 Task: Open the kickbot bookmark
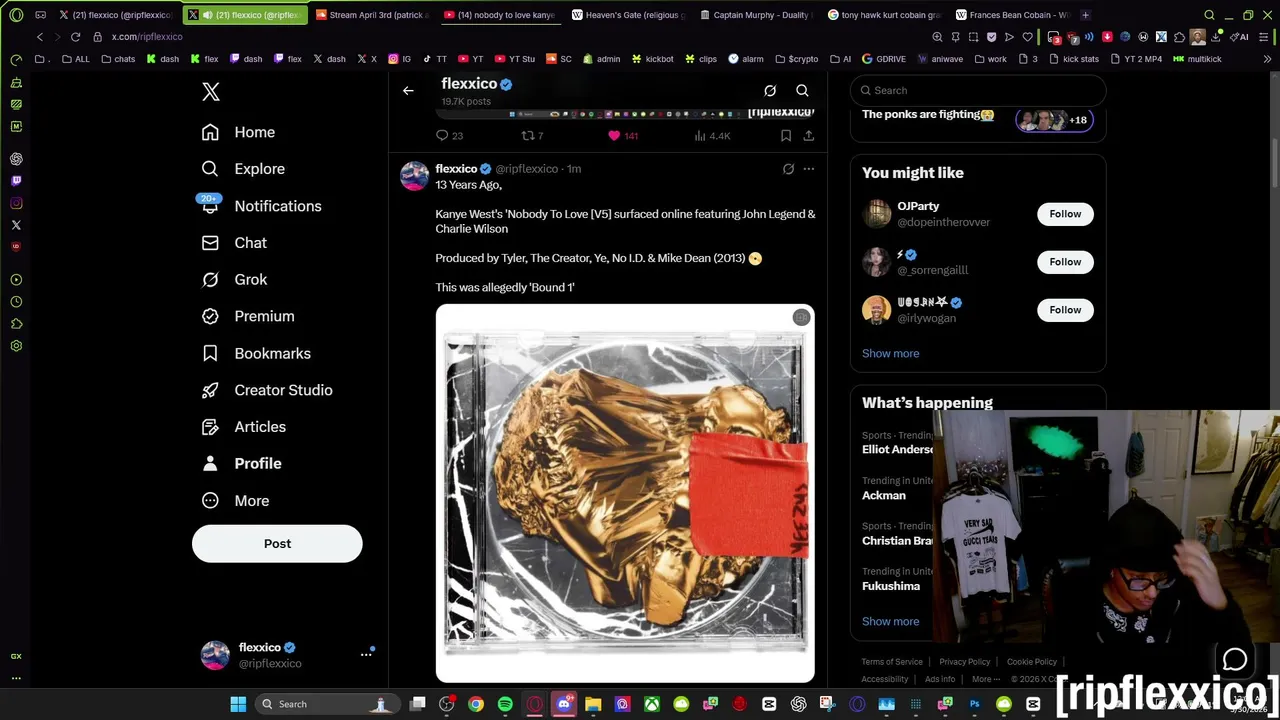[651, 59]
